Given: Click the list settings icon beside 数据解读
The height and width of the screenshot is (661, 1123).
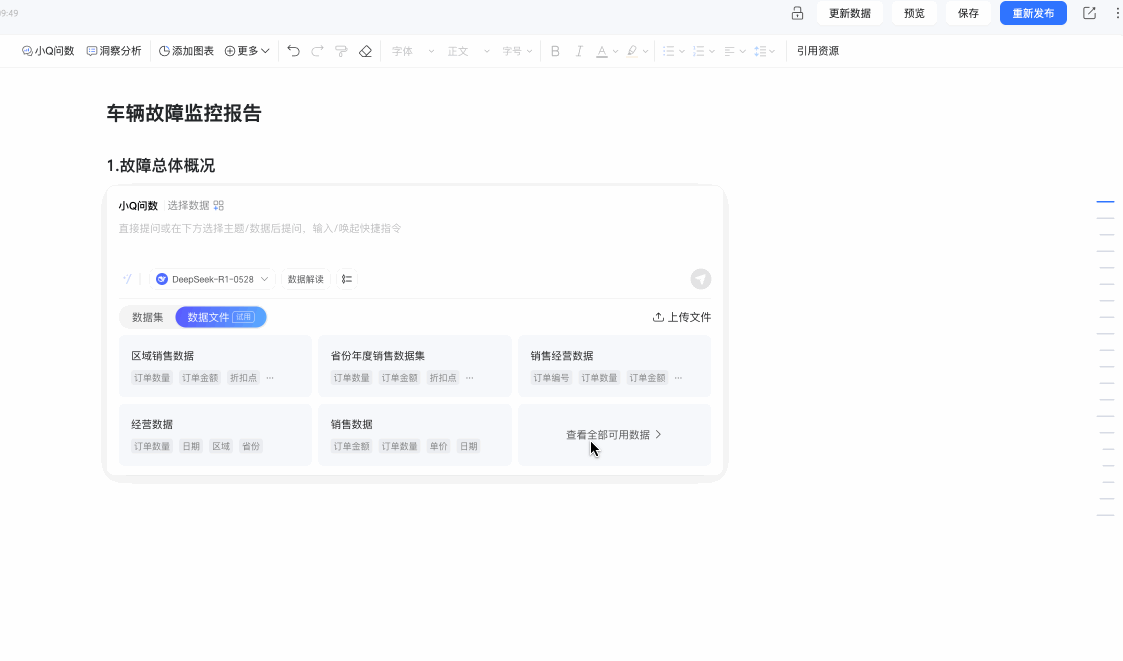Looking at the screenshot, I should [347, 279].
